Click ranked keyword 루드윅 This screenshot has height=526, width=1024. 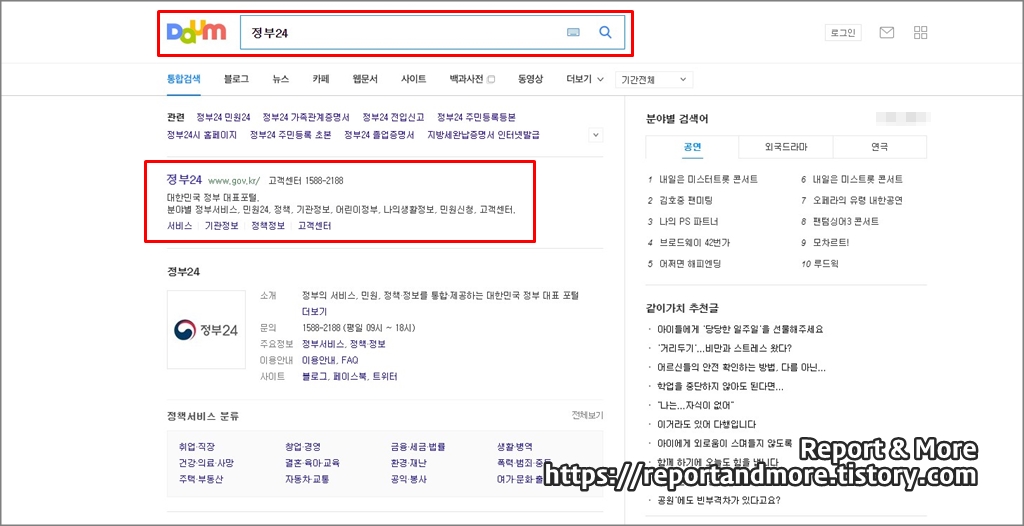pyautogui.click(x=826, y=264)
